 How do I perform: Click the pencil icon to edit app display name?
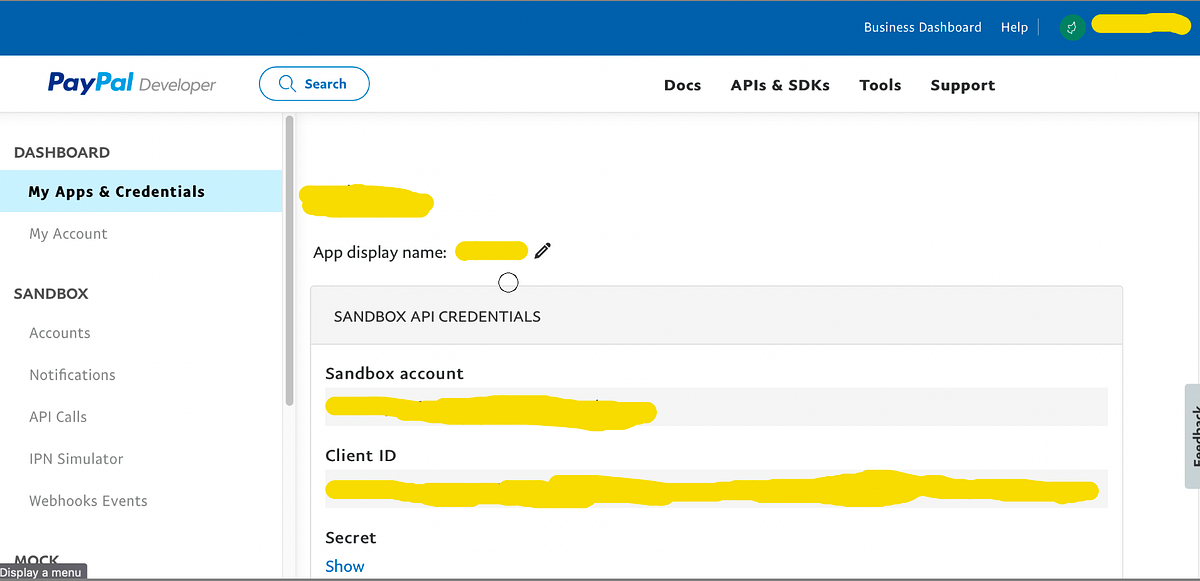542,249
